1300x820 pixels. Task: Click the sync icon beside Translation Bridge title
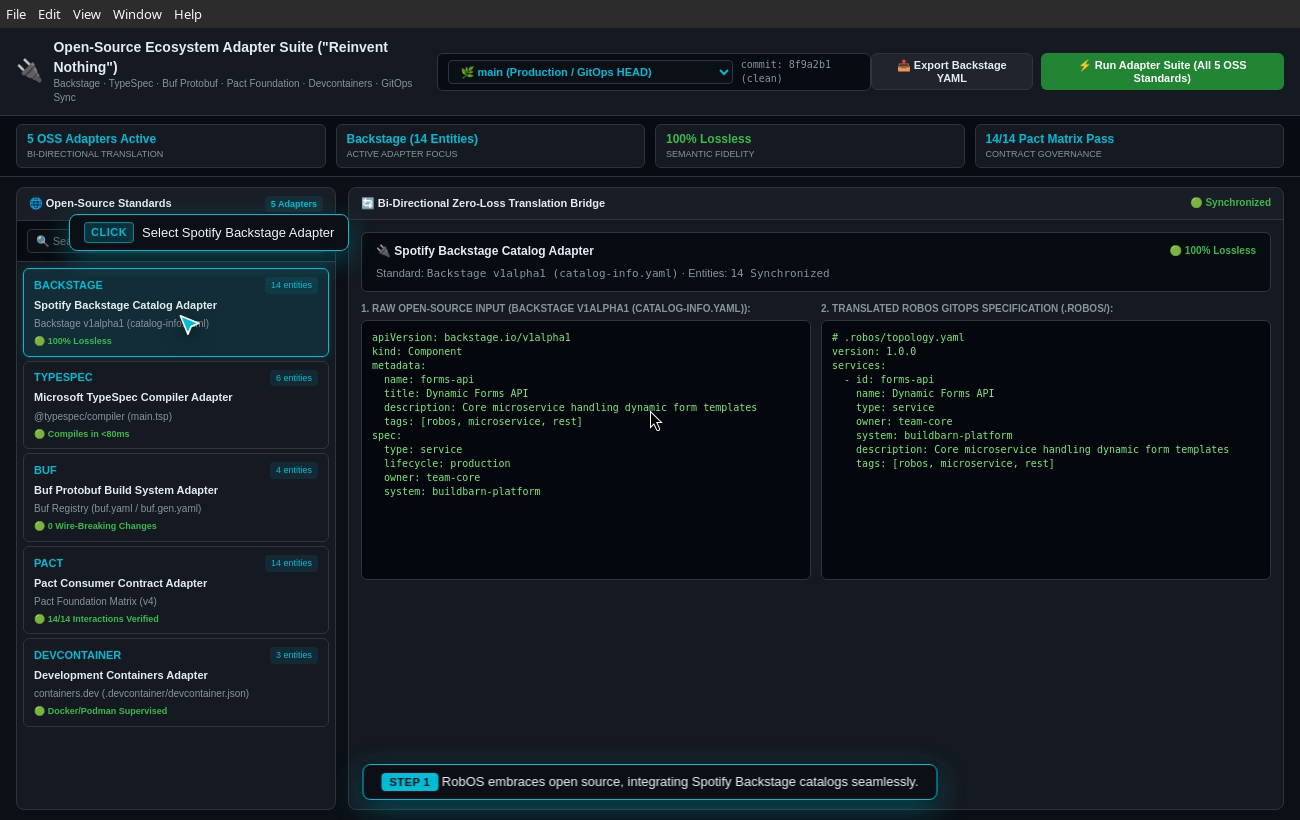(367, 203)
